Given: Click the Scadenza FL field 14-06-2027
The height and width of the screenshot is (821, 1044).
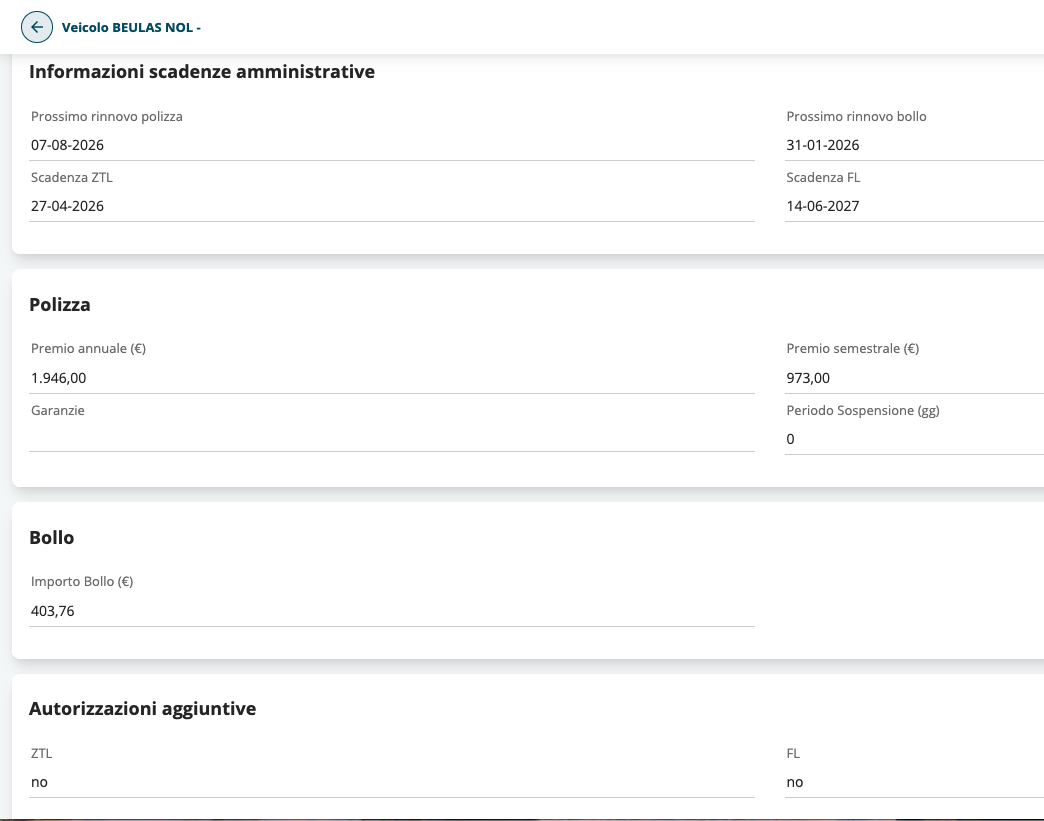Looking at the screenshot, I should tap(914, 206).
